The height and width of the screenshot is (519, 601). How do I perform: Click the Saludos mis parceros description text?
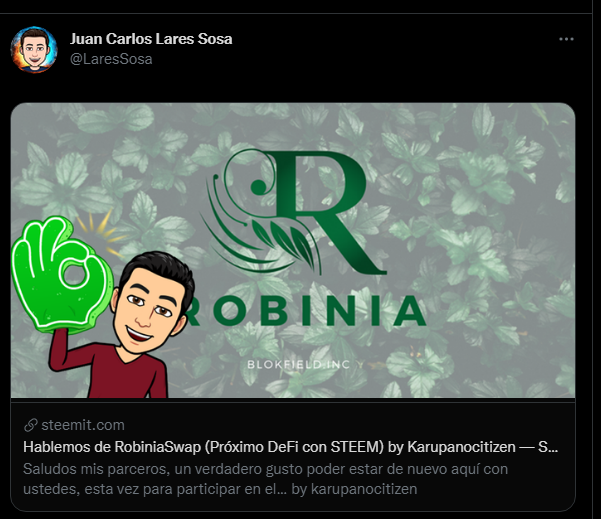pyautogui.click(x=265, y=479)
